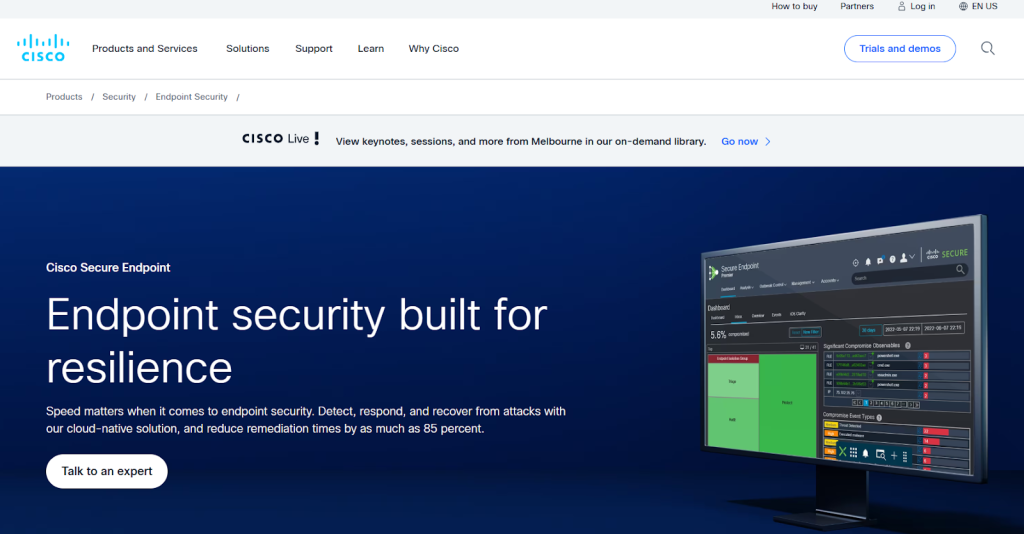Click the Log in person icon
1024x534 pixels.
(901, 7)
